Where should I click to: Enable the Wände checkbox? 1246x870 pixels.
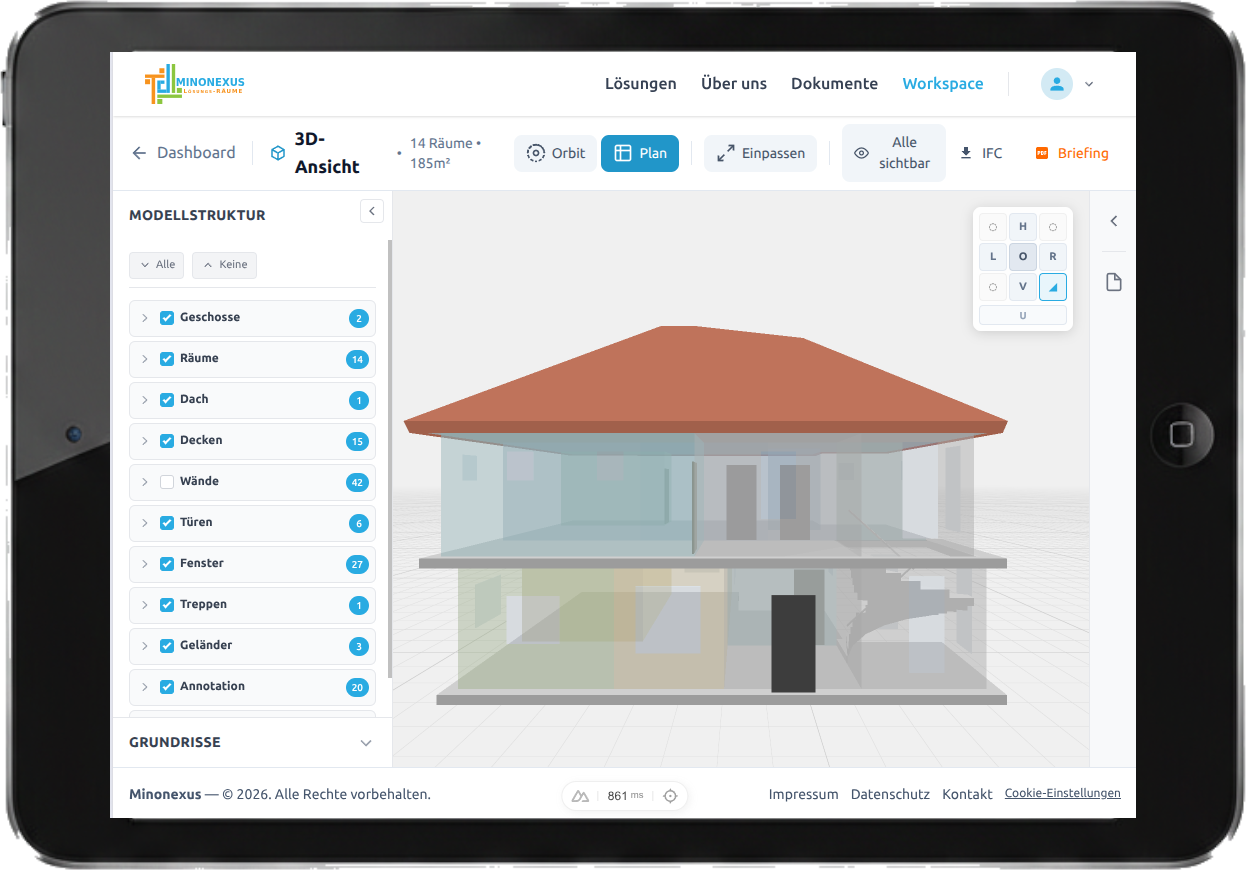(x=167, y=482)
